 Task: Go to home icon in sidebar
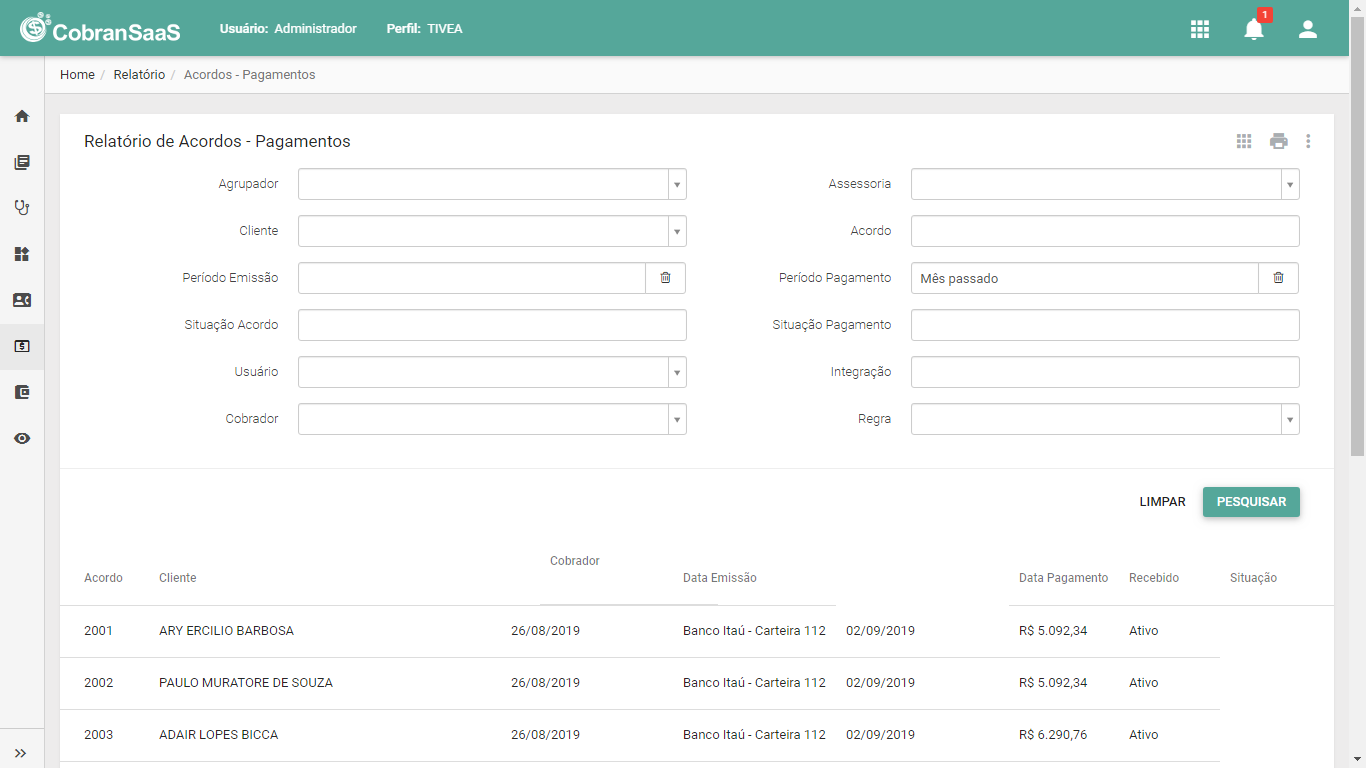[22, 116]
